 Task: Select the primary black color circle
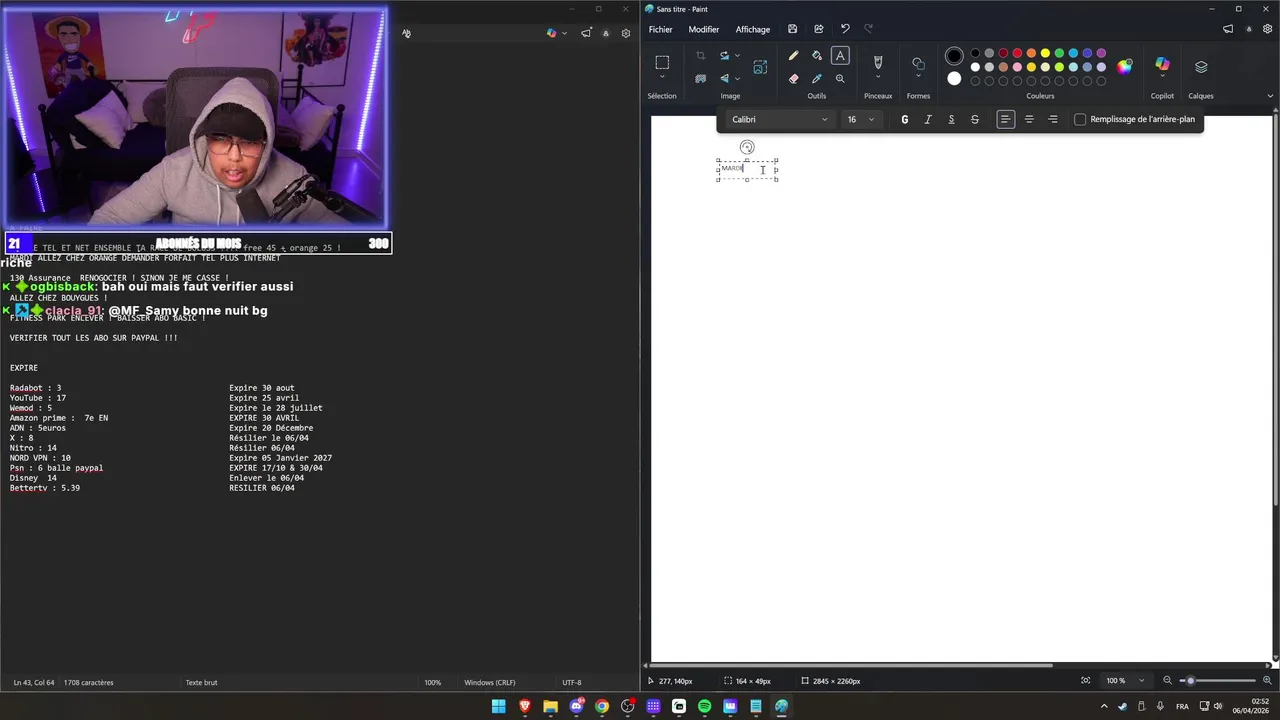(954, 56)
